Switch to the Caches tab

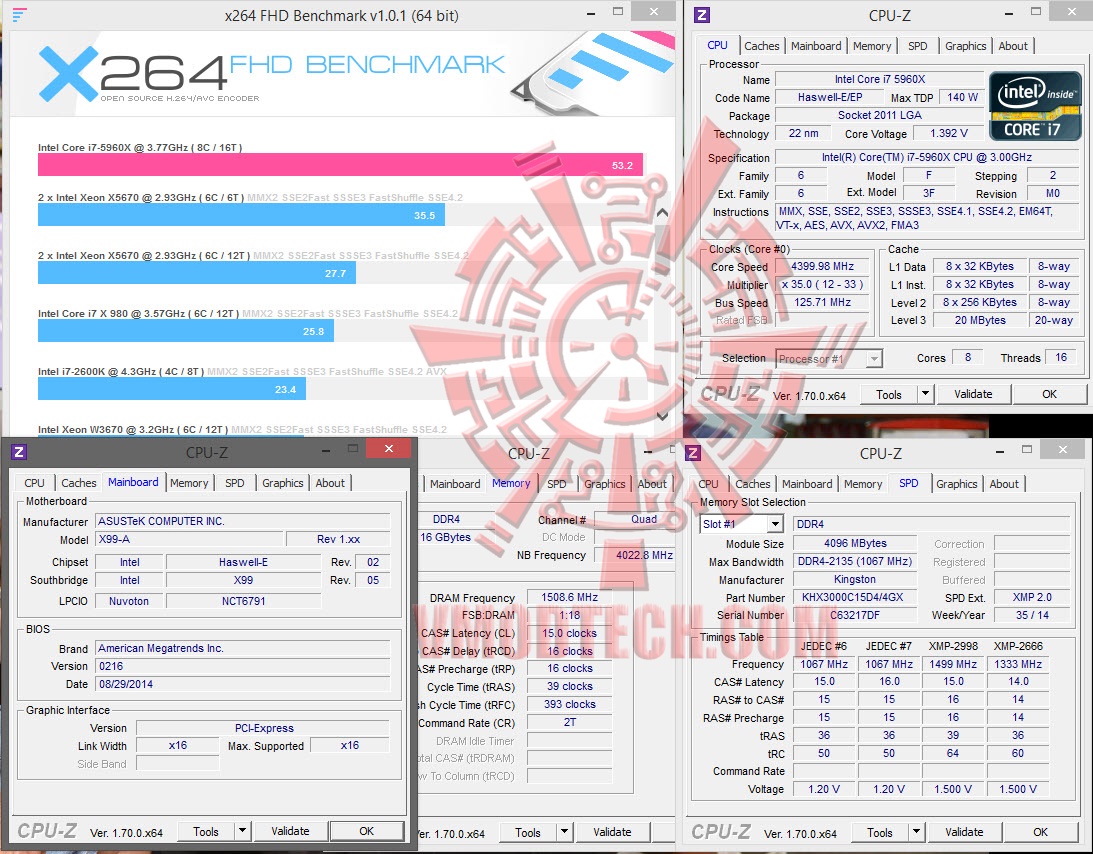click(761, 45)
